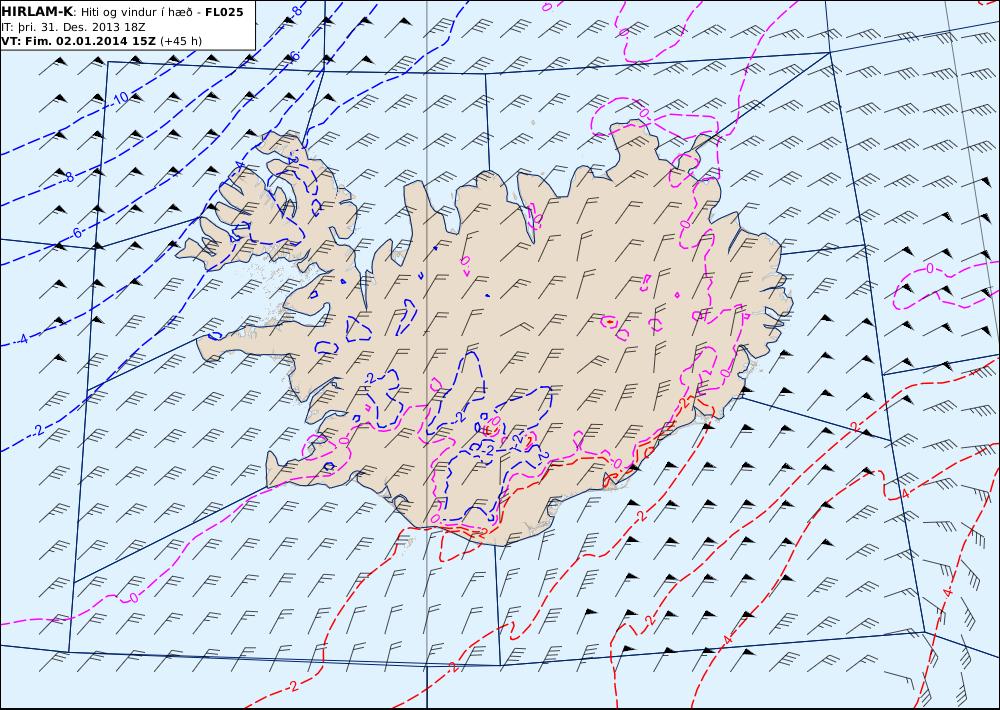Click the 'VT: Fim. 02.01.2014 15Z' valid time

[x=78, y=41]
